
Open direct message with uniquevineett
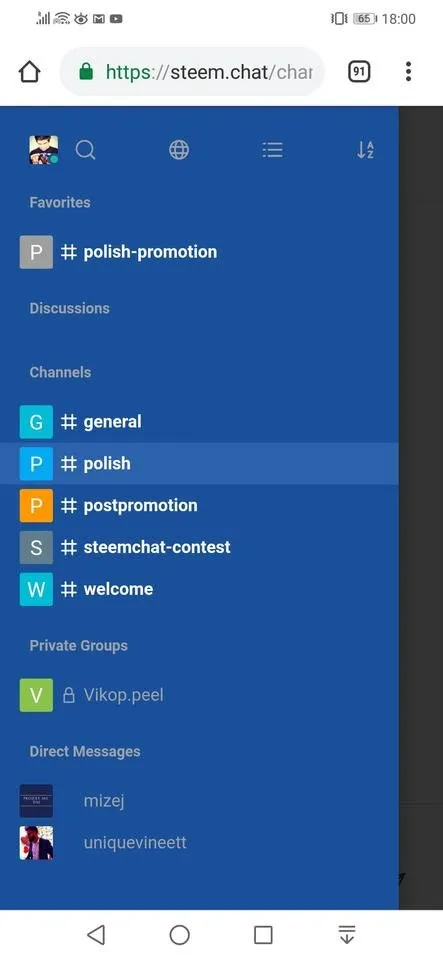tap(199, 842)
